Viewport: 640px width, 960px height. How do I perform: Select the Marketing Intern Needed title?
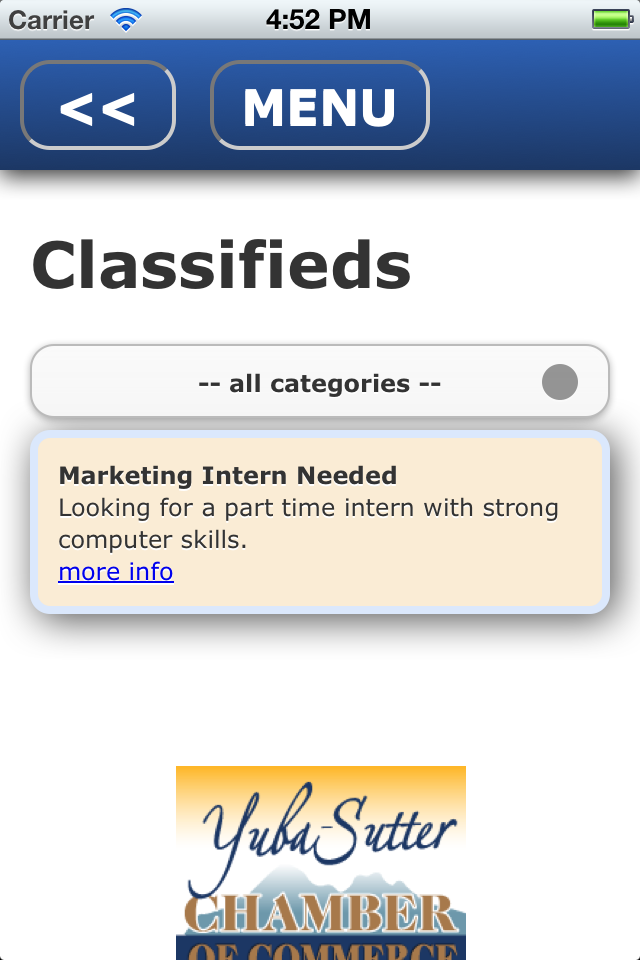(x=228, y=475)
